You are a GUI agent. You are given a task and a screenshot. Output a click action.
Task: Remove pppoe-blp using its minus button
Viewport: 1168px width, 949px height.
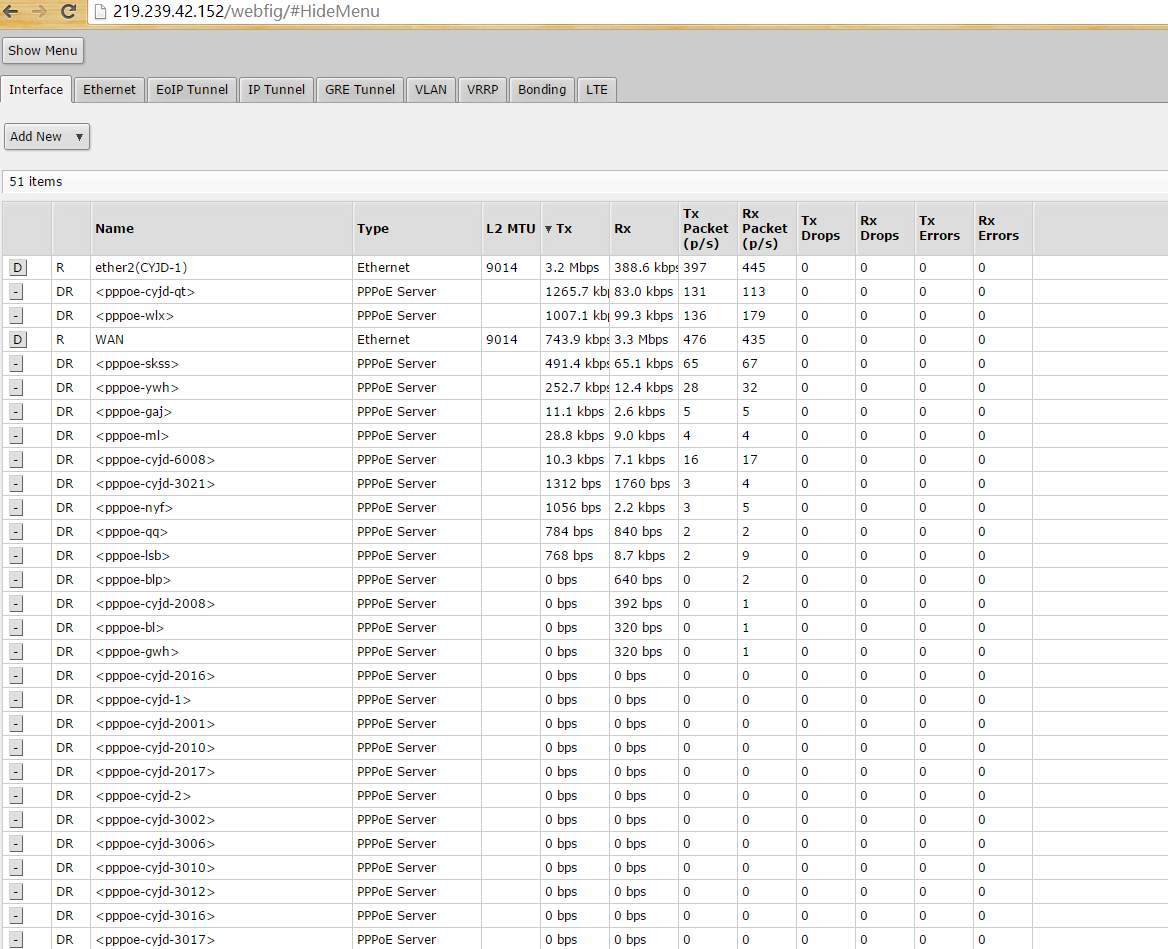click(16, 580)
